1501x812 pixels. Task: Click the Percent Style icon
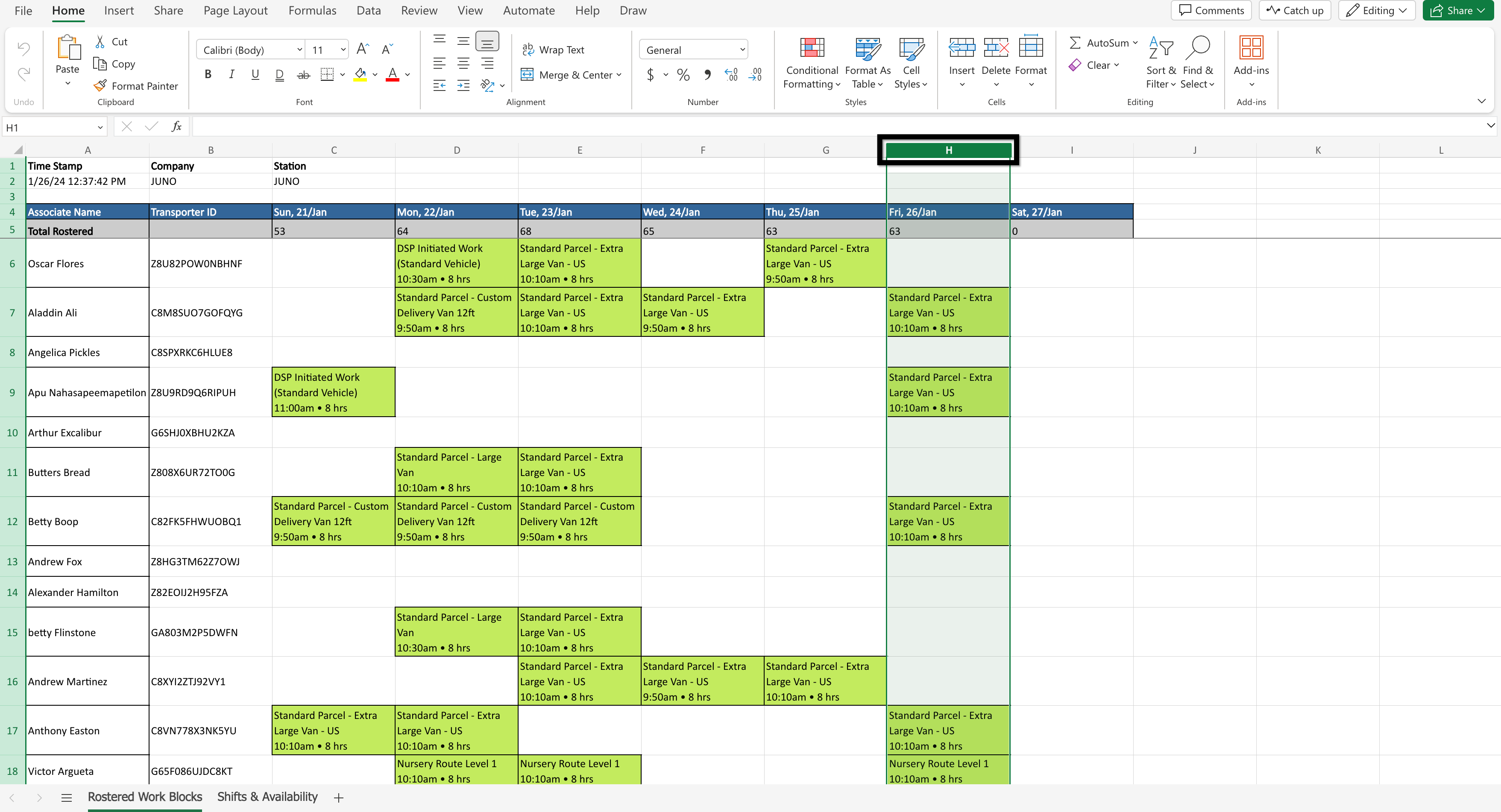(683, 75)
